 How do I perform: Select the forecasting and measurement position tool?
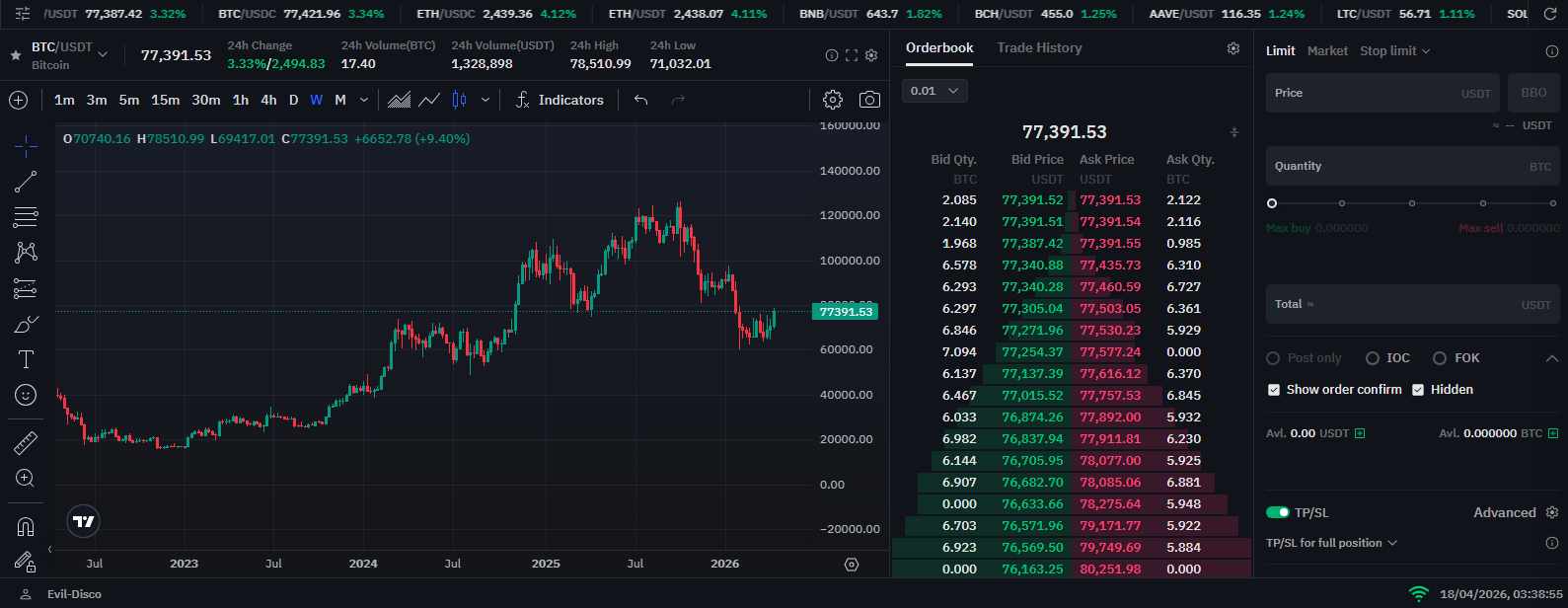pyautogui.click(x=26, y=288)
